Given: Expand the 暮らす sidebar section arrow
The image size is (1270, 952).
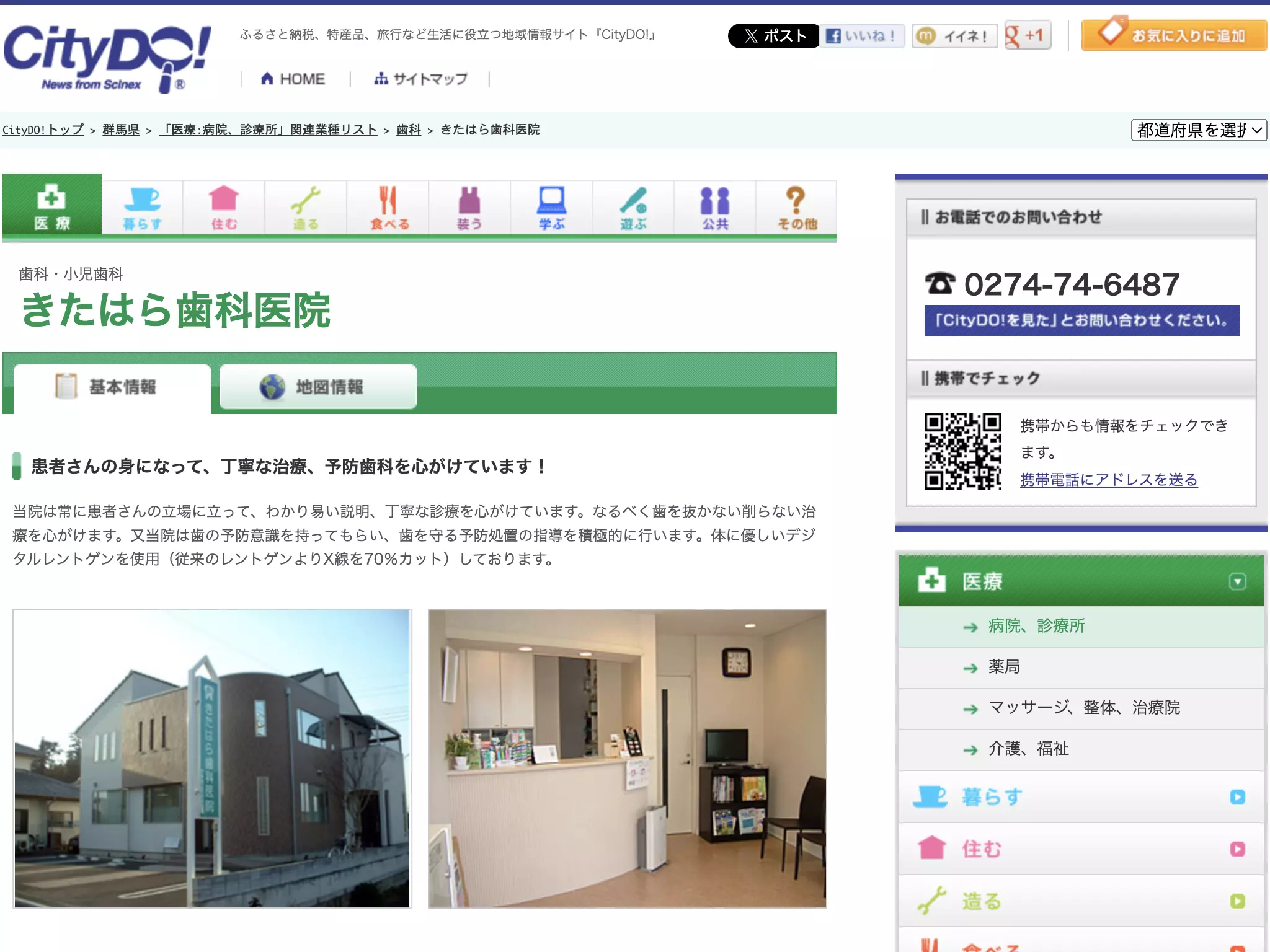Looking at the screenshot, I should (1237, 797).
